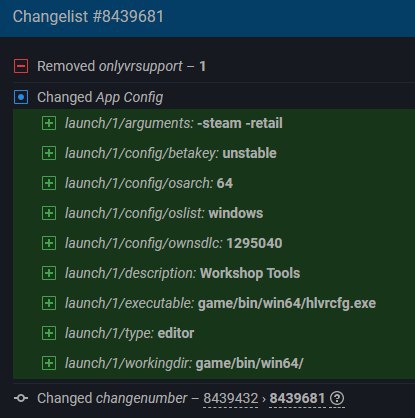Click the plus icon for launch/1/description
This screenshot has height=418, width=415.
pos(49,273)
